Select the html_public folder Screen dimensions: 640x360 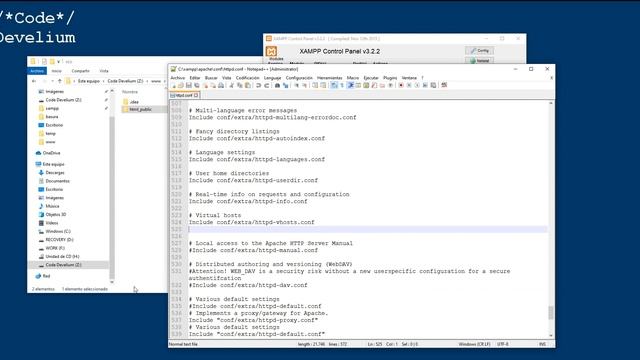coord(140,109)
